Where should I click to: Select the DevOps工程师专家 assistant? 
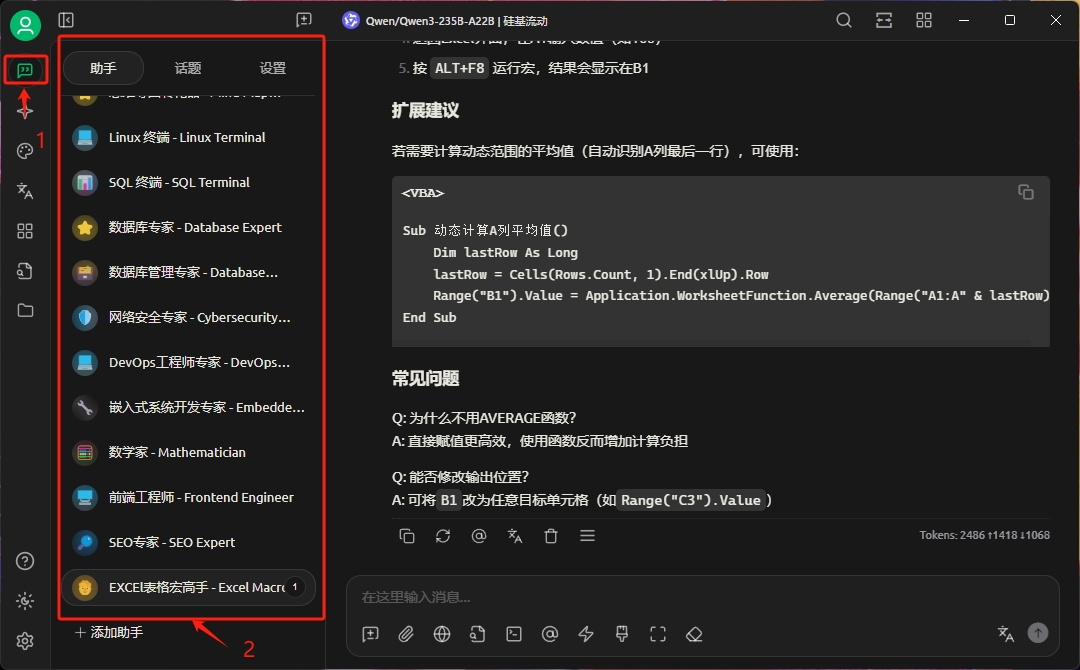189,362
